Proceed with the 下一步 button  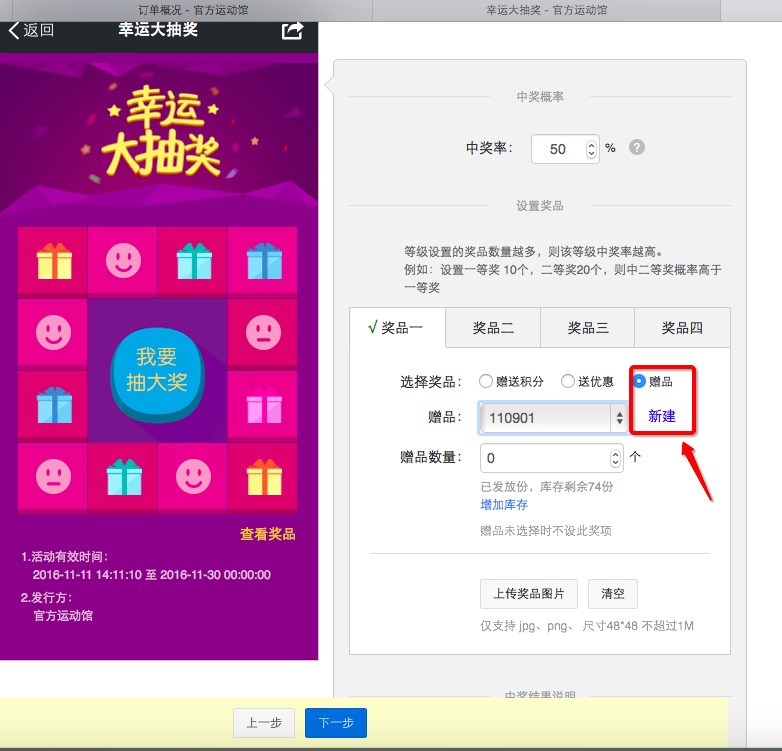point(336,723)
